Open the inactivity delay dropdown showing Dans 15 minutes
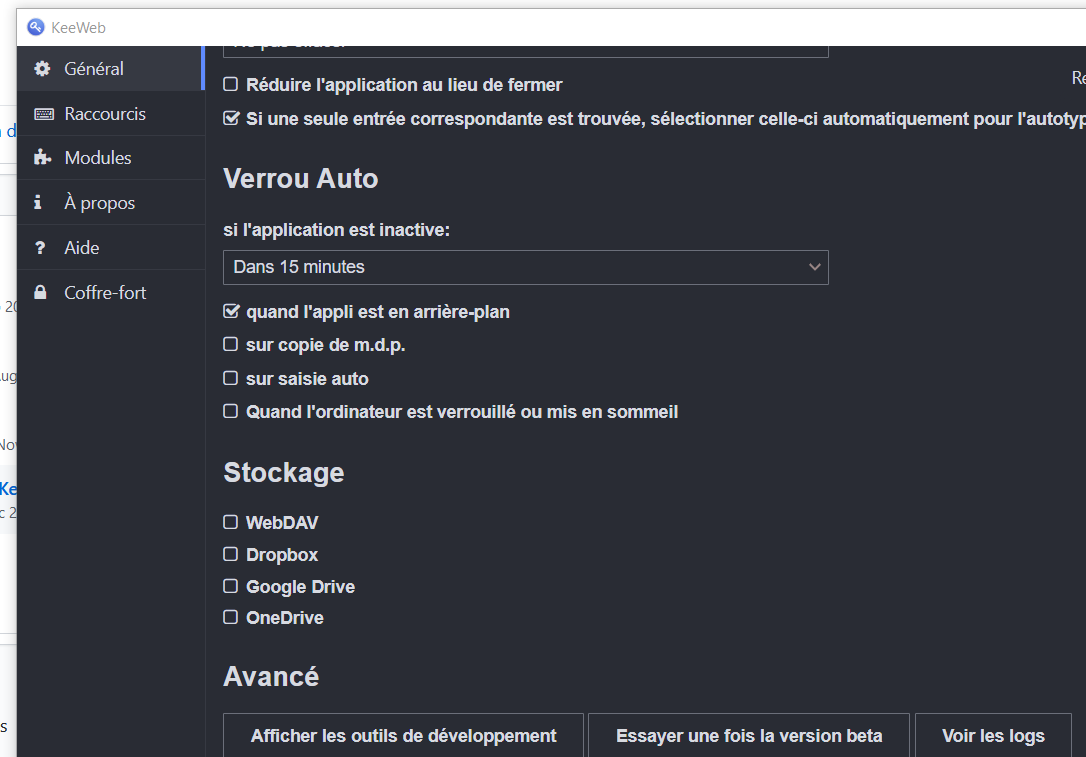 click(525, 267)
